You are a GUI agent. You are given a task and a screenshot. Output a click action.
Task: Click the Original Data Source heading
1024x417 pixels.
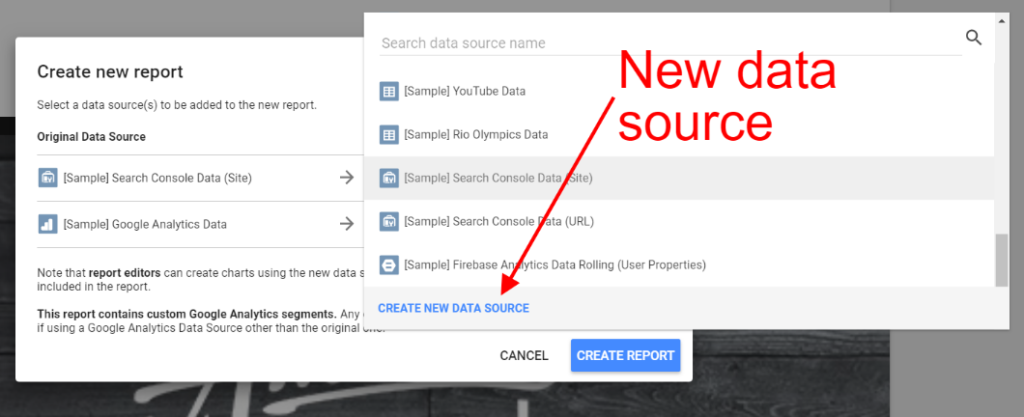coord(91,137)
